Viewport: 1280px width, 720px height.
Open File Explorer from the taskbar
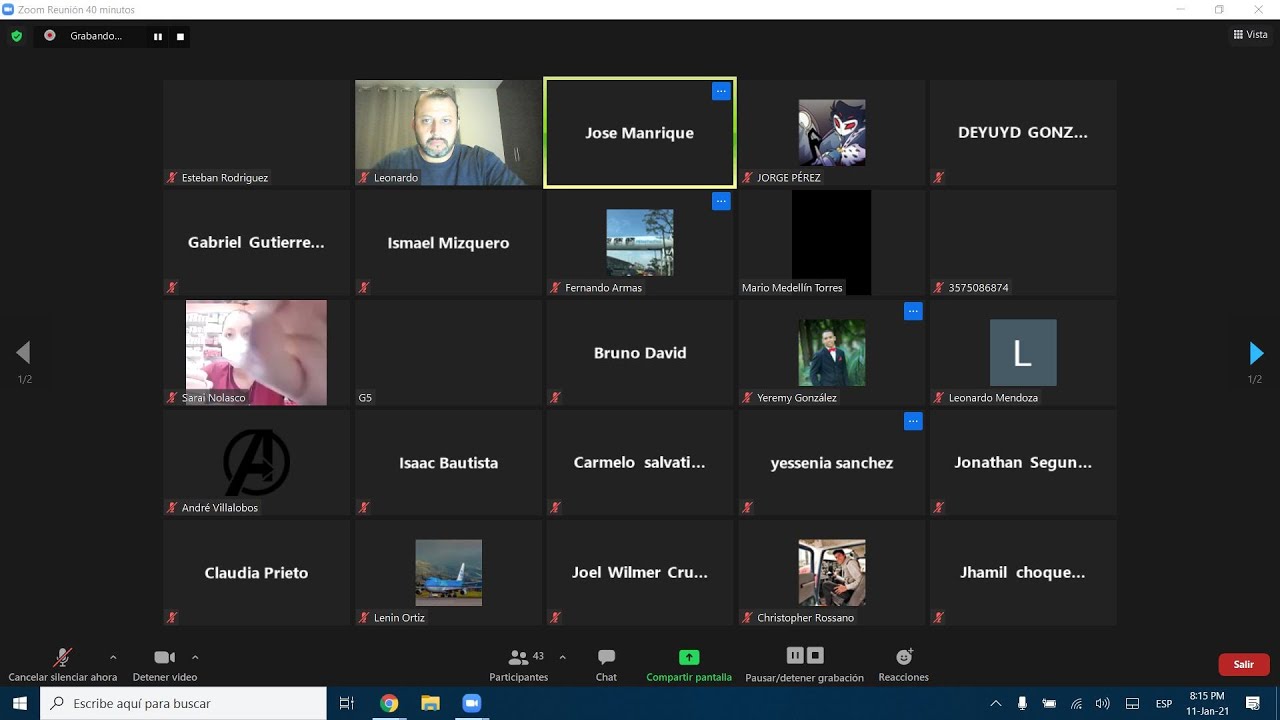(x=430, y=703)
